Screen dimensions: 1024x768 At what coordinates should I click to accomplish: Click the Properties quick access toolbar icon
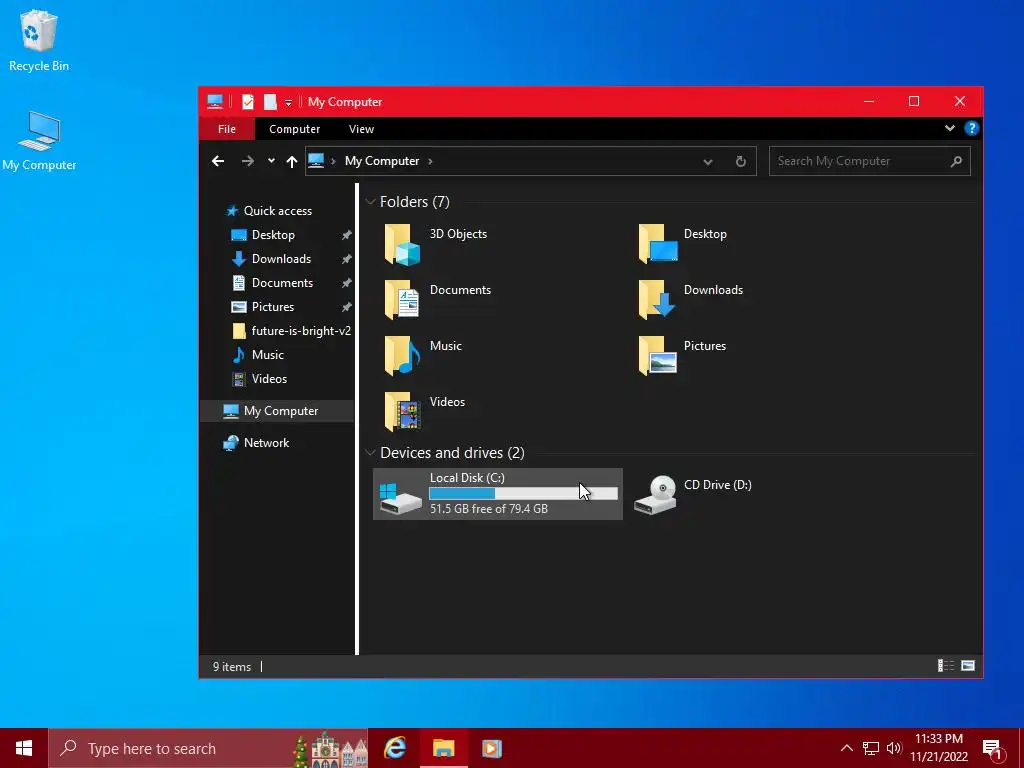tap(248, 102)
